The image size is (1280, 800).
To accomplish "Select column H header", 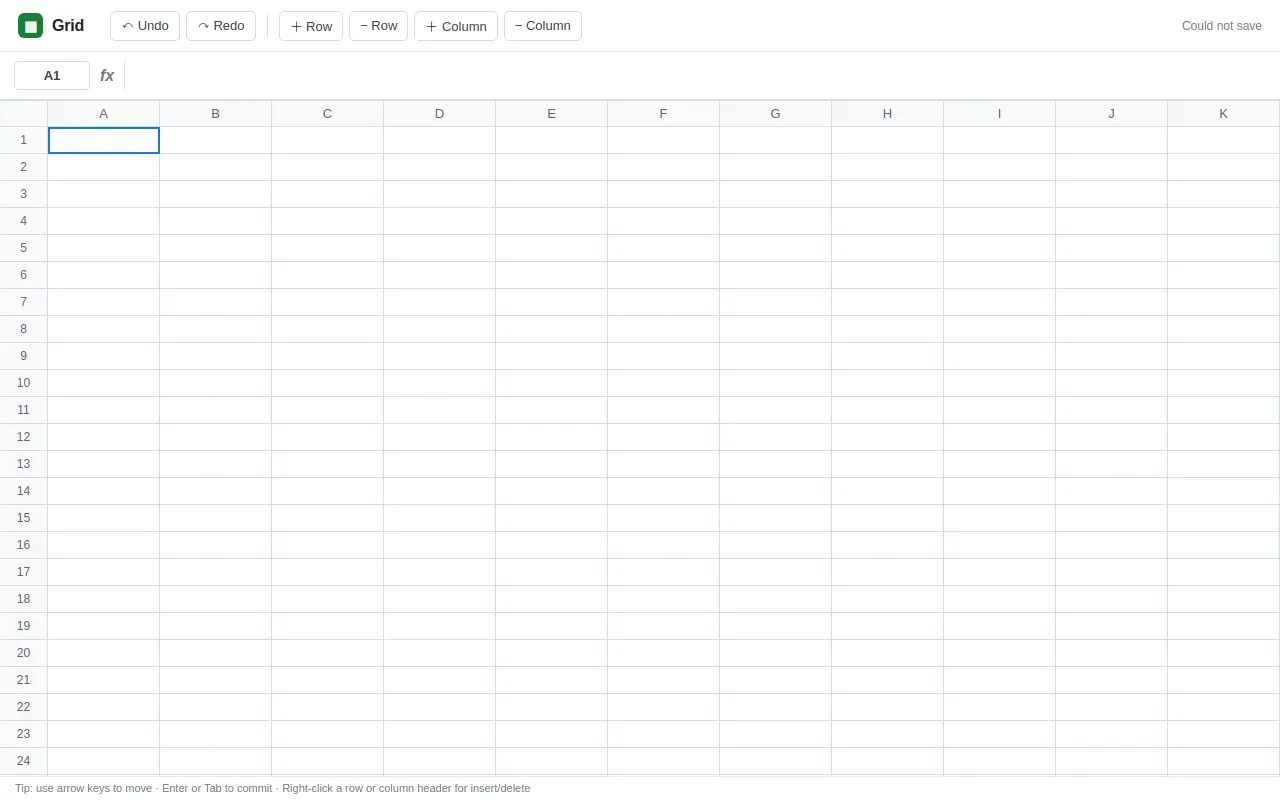I will pos(888,114).
